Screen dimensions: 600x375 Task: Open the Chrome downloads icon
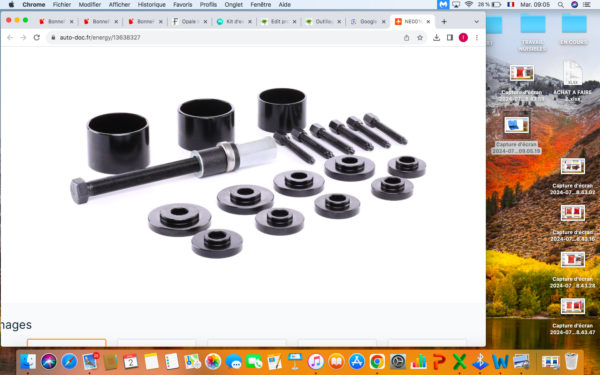tap(436, 38)
